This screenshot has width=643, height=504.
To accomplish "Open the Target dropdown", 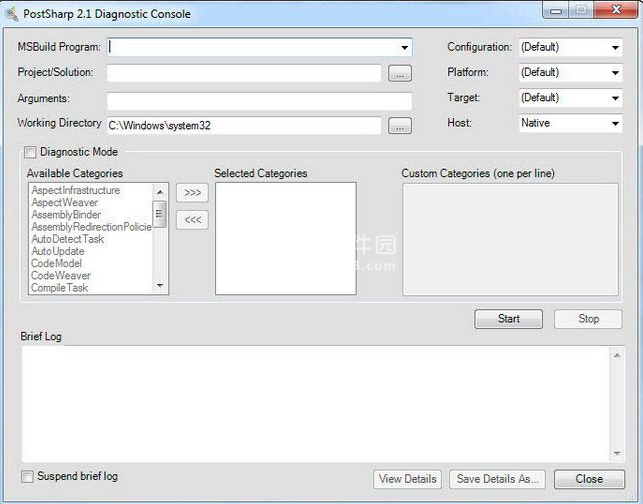I will tap(615, 98).
